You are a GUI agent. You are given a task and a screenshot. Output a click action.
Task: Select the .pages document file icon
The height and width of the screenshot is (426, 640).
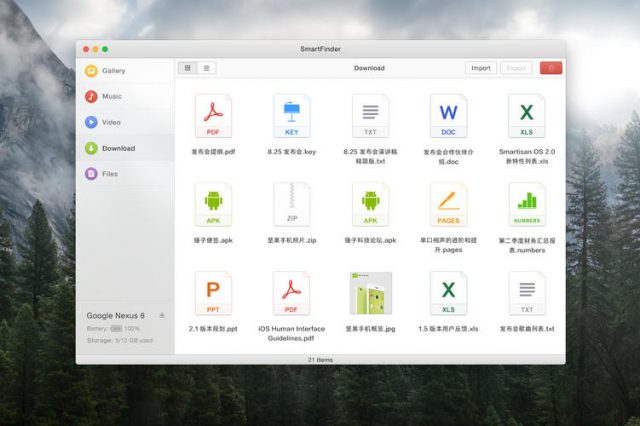(448, 205)
